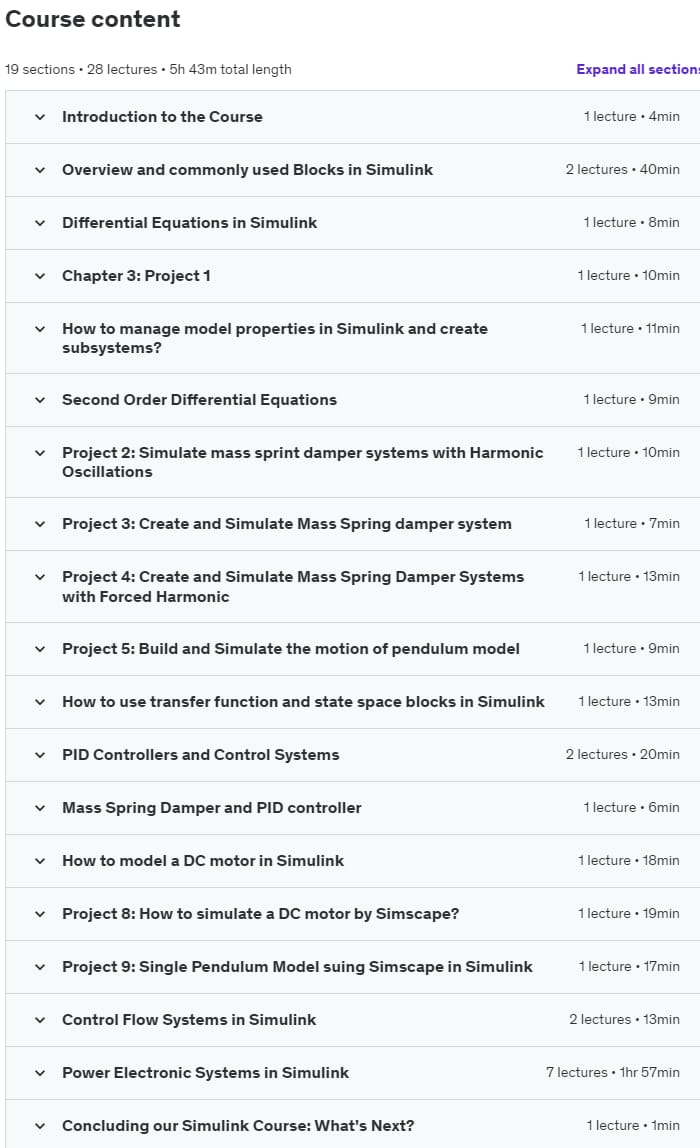
Task: Expand Project 4 Forced Harmonic chevron
Action: (40, 578)
